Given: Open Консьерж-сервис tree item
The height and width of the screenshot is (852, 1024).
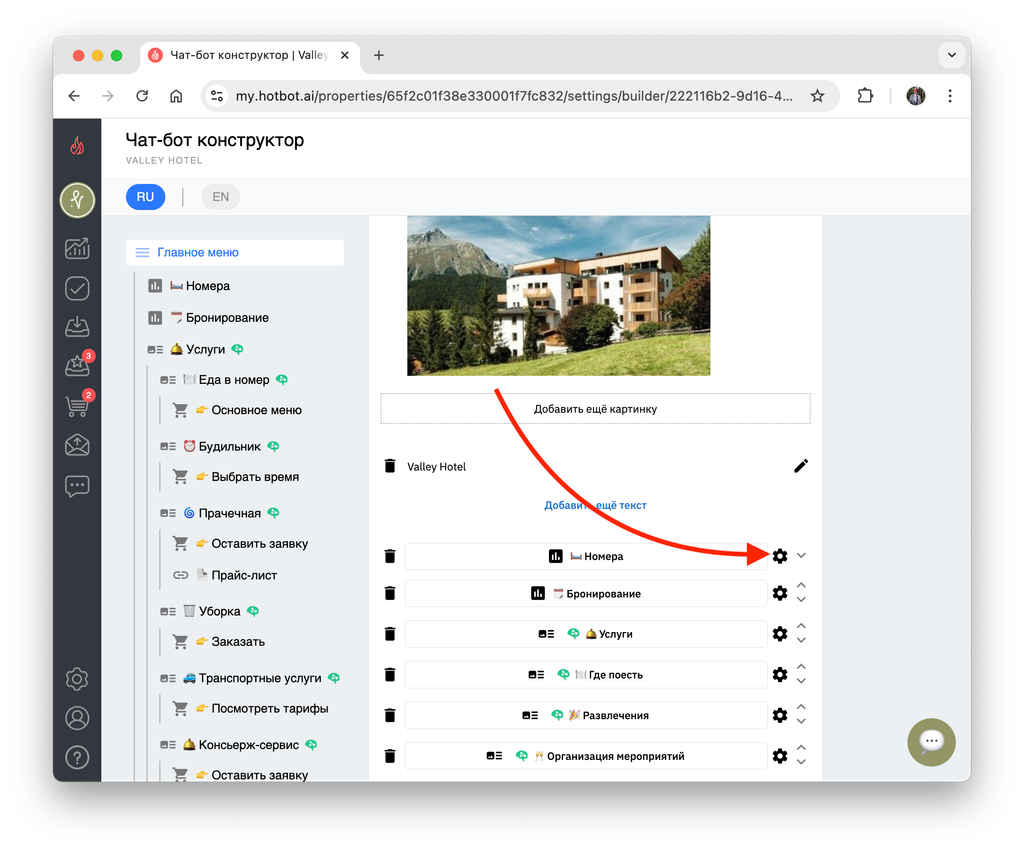Looking at the screenshot, I should click(239, 745).
